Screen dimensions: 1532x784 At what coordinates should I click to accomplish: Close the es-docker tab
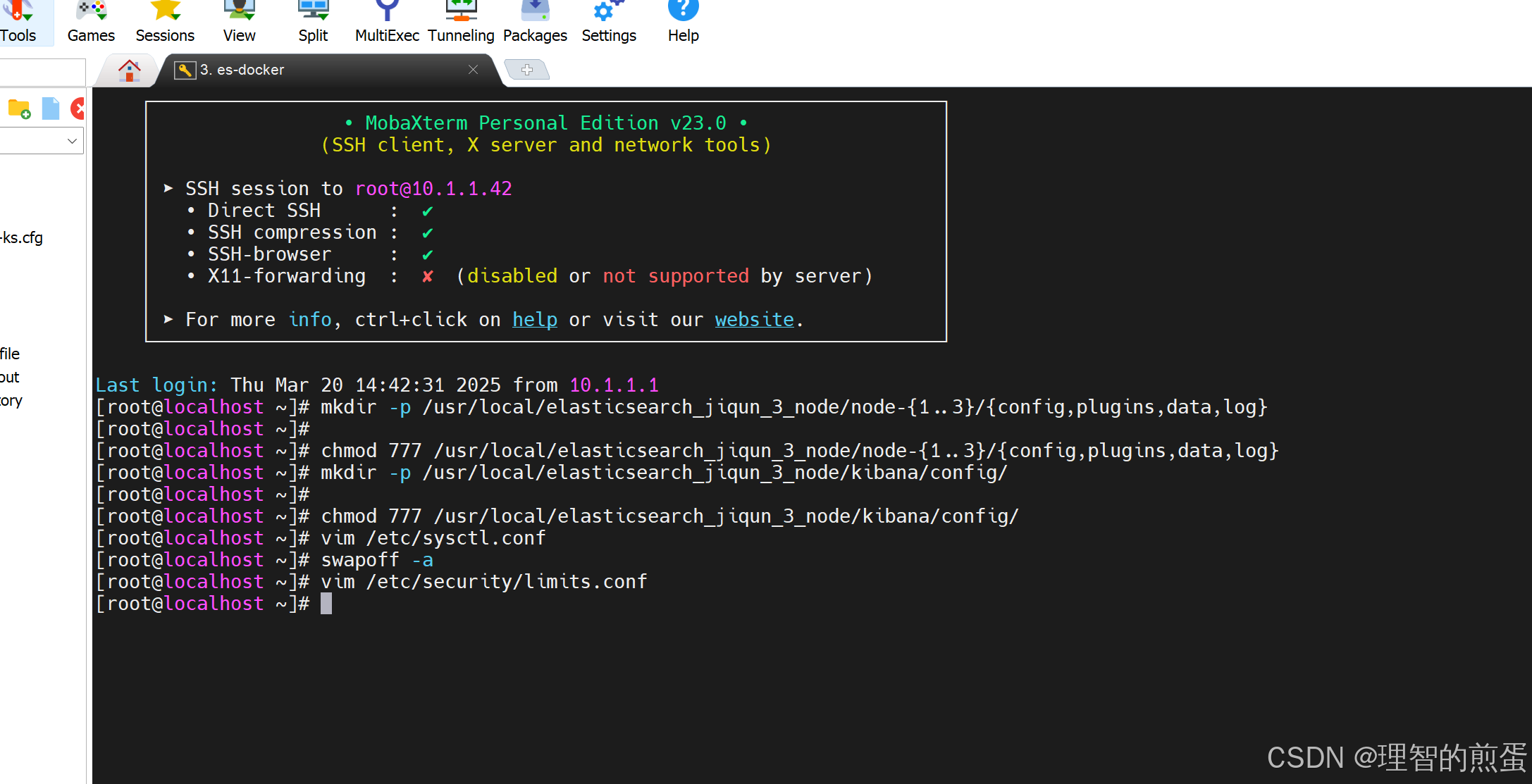tap(474, 70)
